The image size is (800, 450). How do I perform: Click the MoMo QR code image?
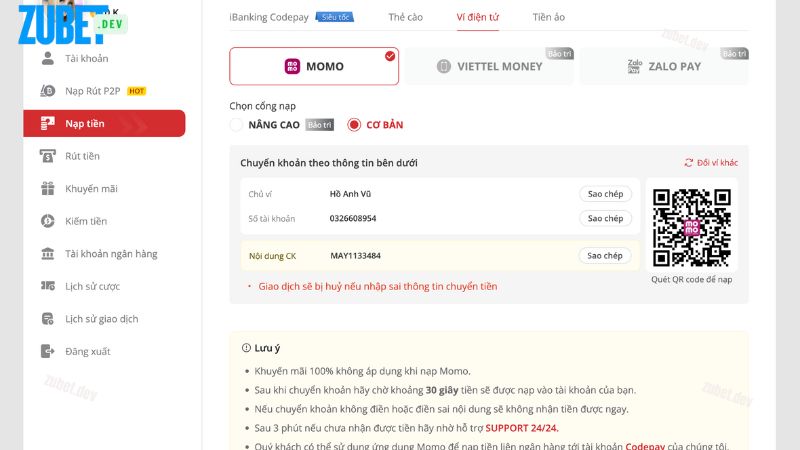pos(691,228)
